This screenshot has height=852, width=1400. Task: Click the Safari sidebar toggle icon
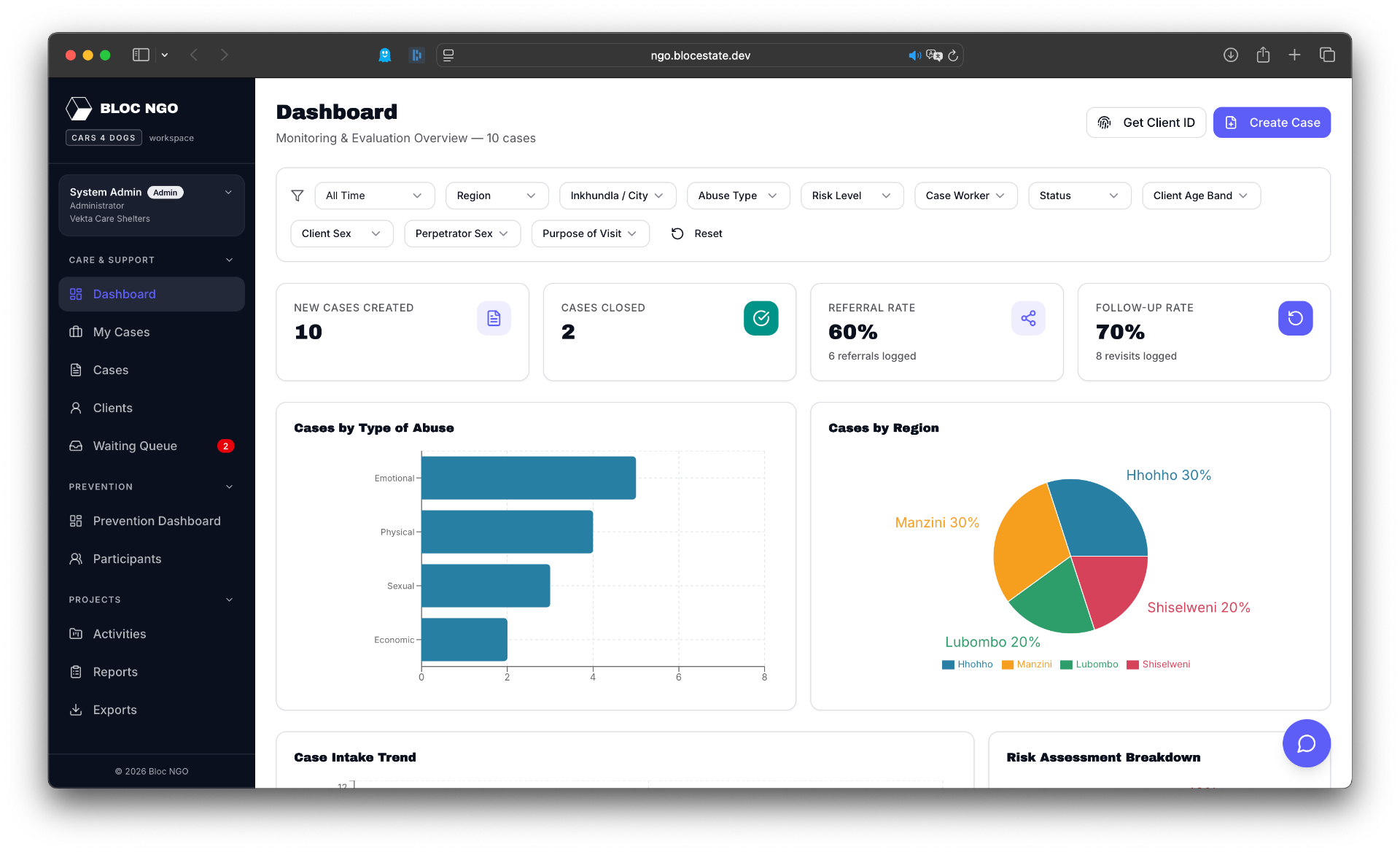coord(141,55)
